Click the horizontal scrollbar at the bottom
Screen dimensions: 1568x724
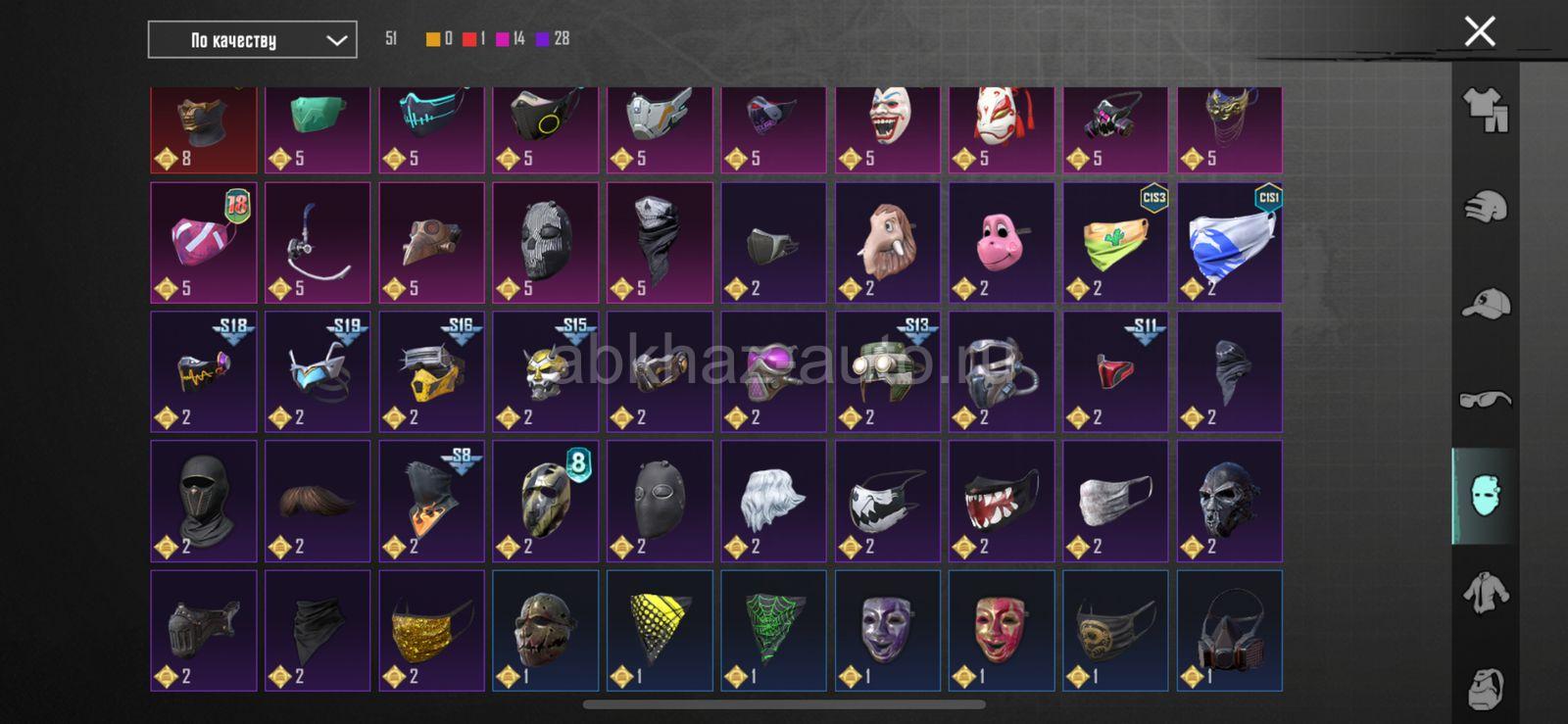pyautogui.click(x=784, y=704)
